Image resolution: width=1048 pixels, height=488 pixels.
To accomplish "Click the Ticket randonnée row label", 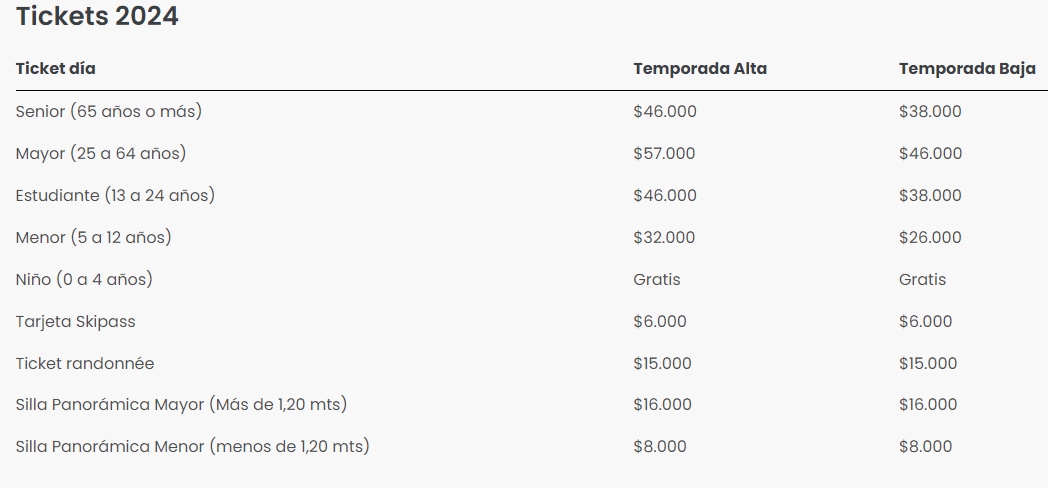I will click(x=85, y=364).
